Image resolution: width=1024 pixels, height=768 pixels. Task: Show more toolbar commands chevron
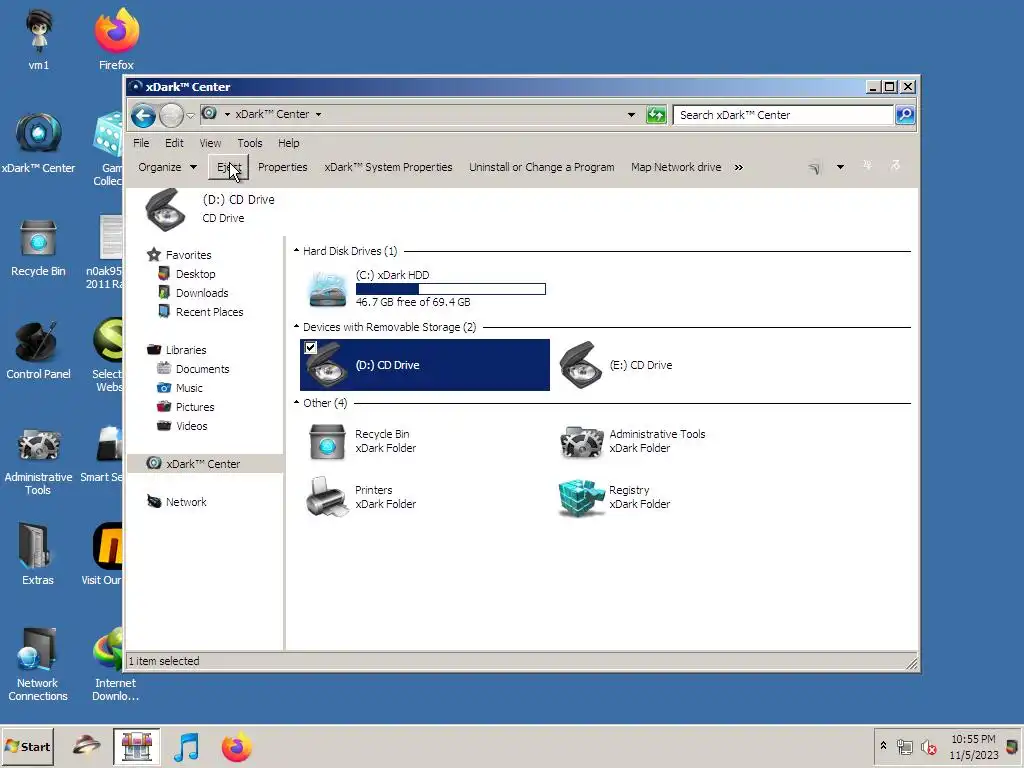click(x=739, y=167)
